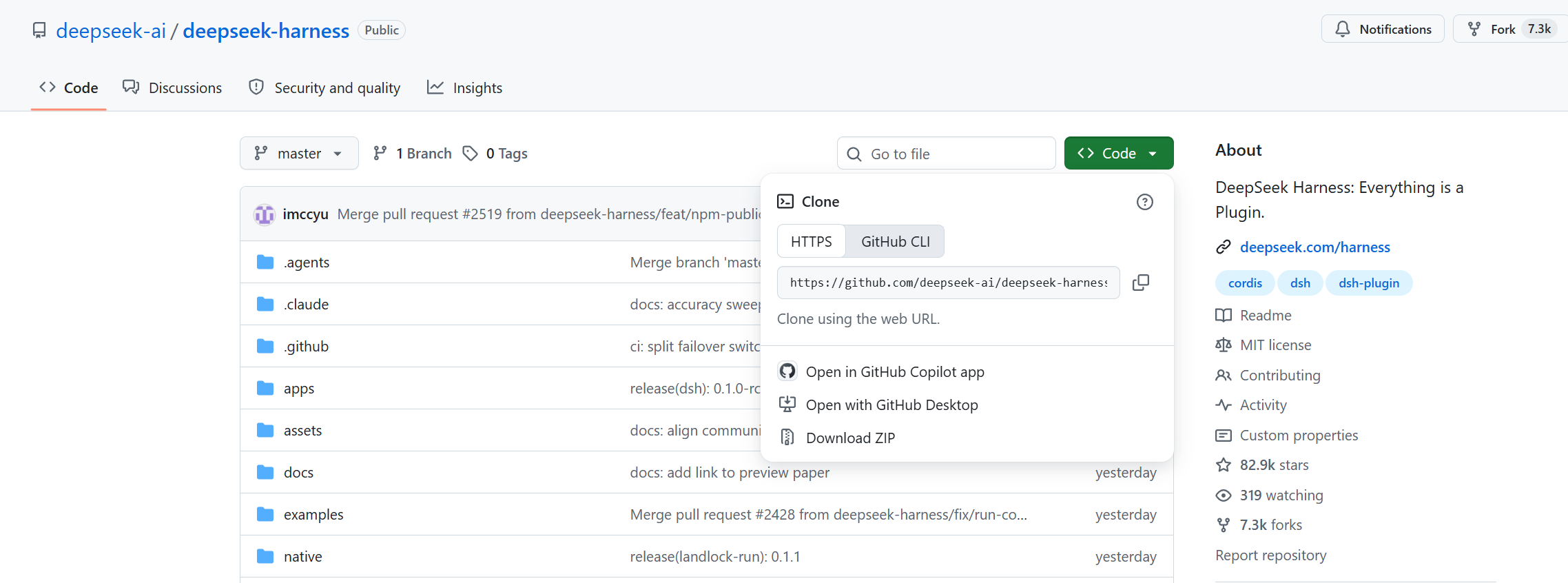Viewport: 1568px width, 583px height.
Task: Click the terminal icon next to Clone
Action: [785, 201]
